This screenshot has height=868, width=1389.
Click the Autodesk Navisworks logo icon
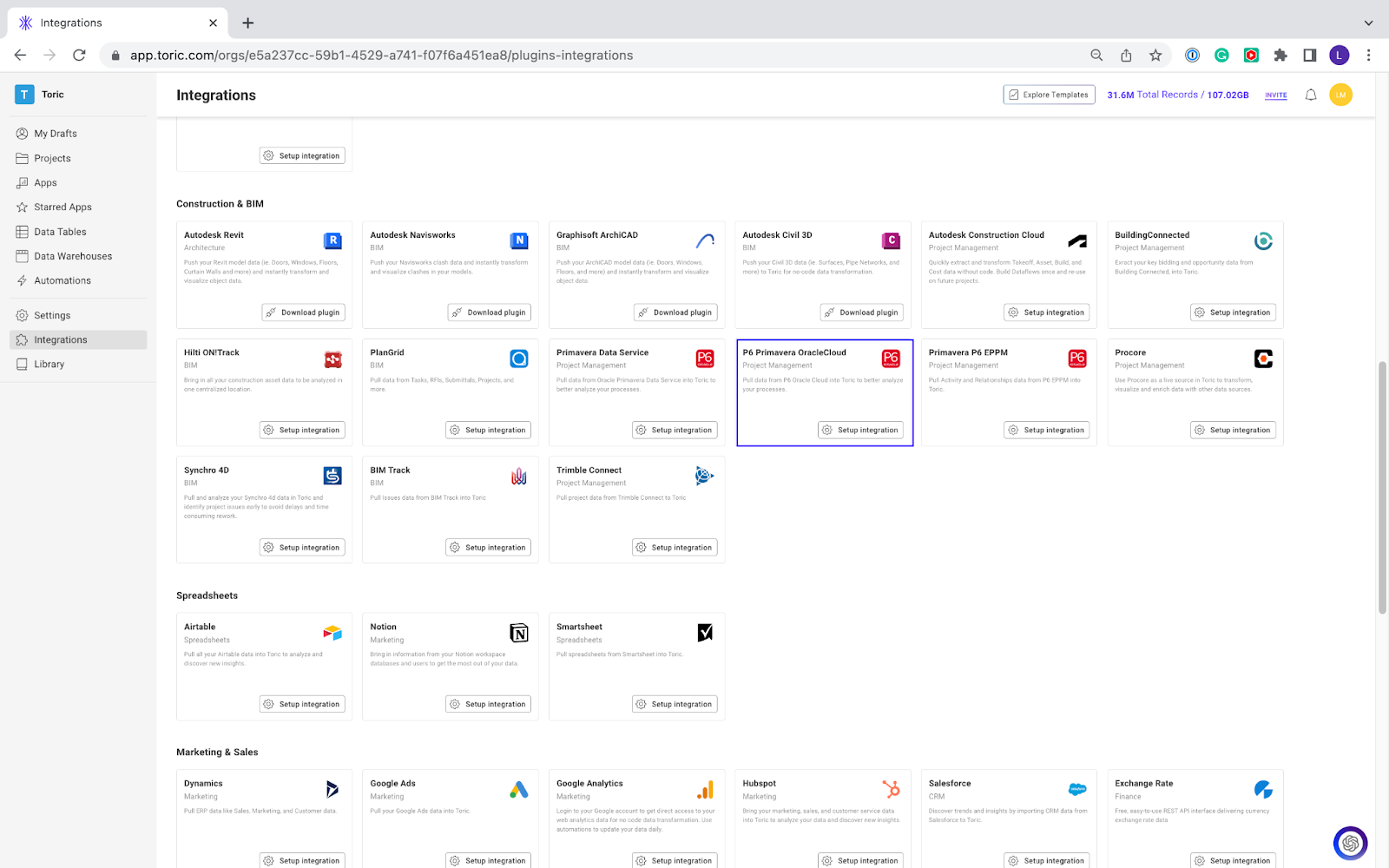(519, 240)
